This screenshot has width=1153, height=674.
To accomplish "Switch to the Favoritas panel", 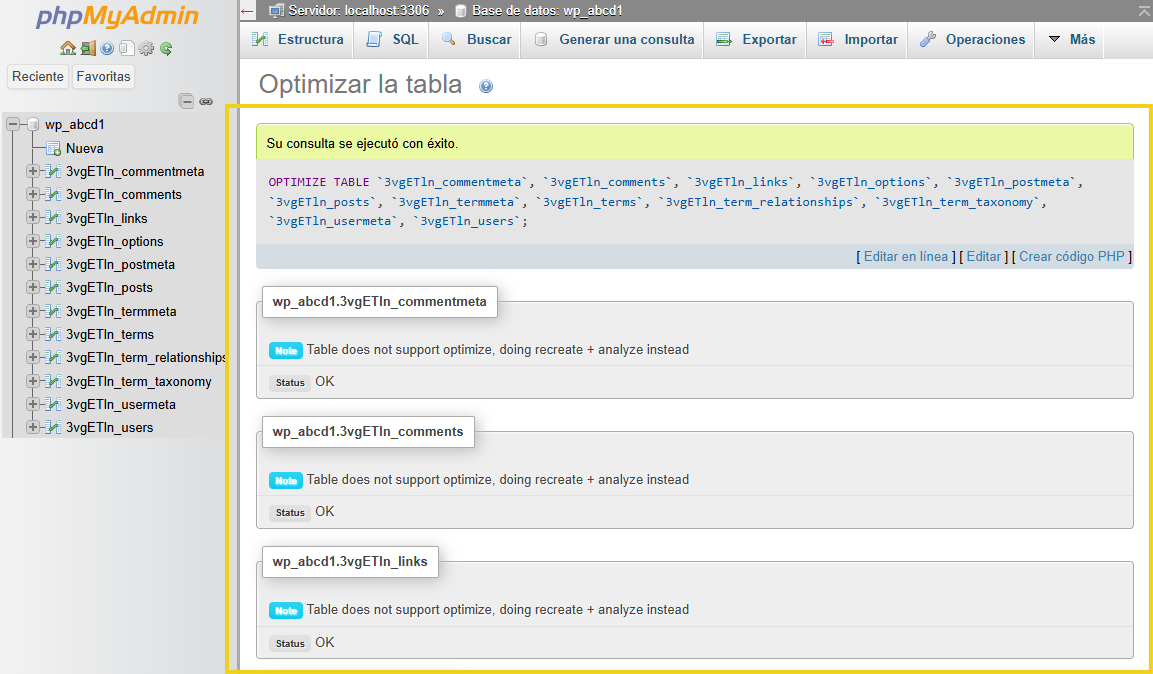I will 103,76.
